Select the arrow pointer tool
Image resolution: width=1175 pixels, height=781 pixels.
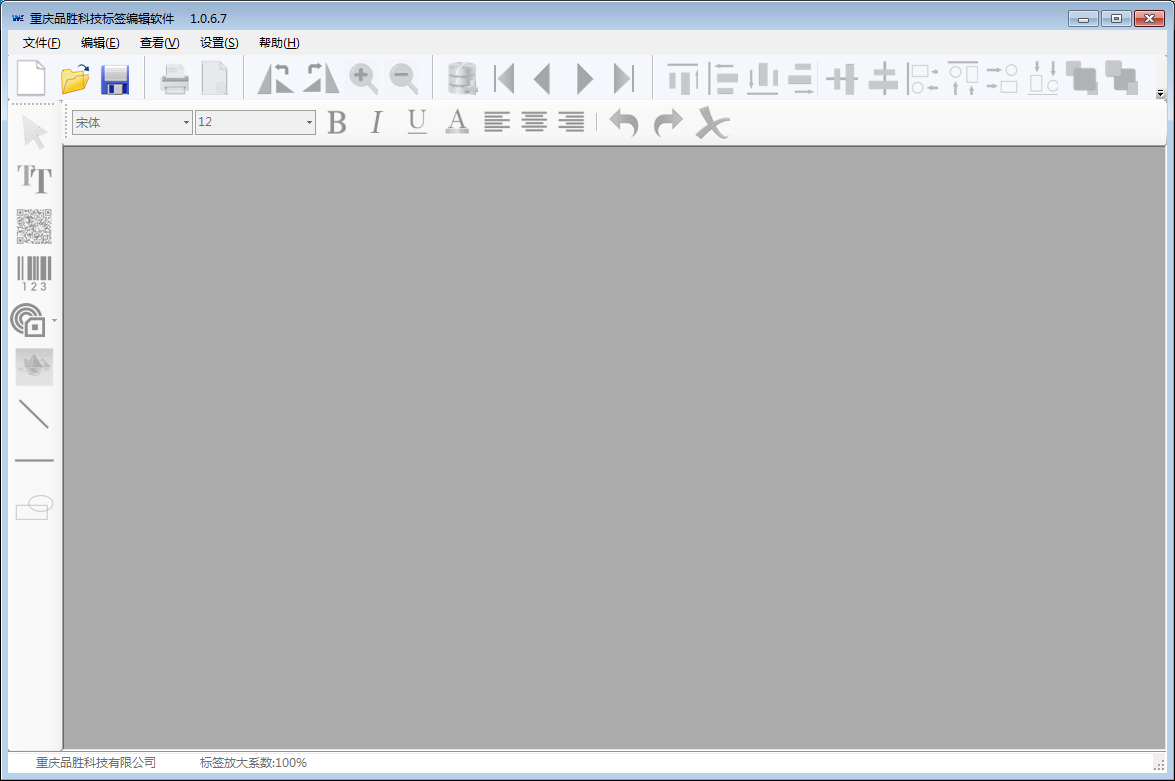click(x=34, y=133)
